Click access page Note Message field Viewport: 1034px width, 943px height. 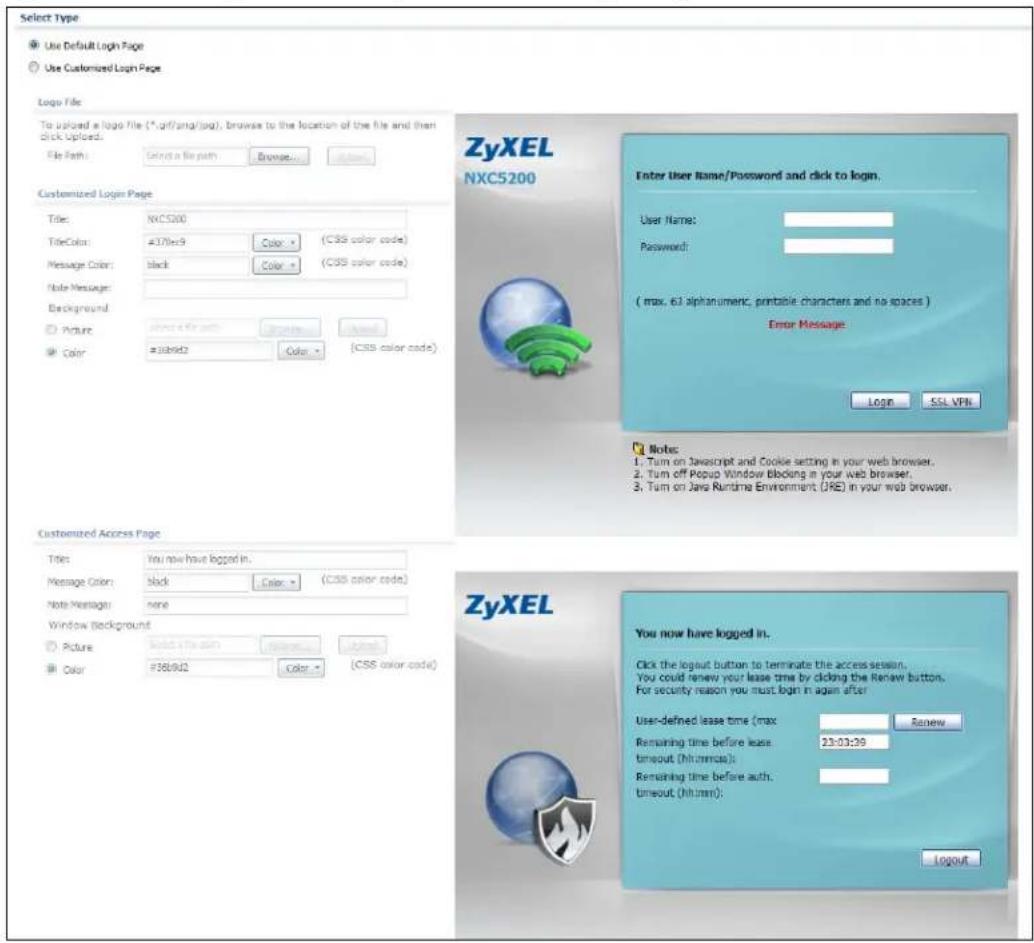[275, 605]
